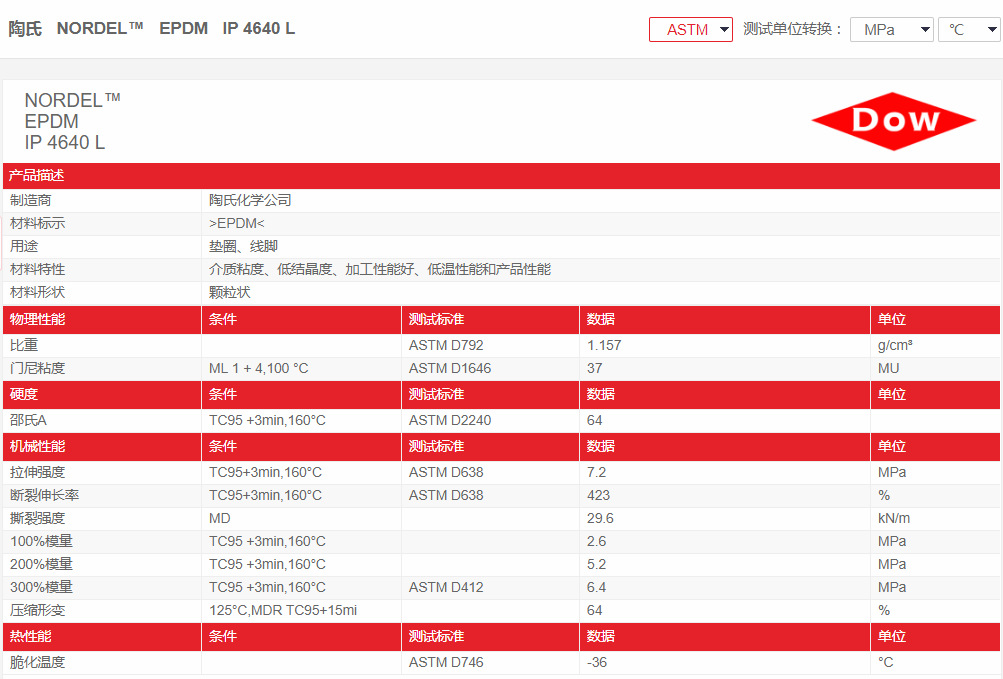This screenshot has width=1003, height=679.
Task: Select the brittleness temperature value '-36'
Action: coord(597,662)
